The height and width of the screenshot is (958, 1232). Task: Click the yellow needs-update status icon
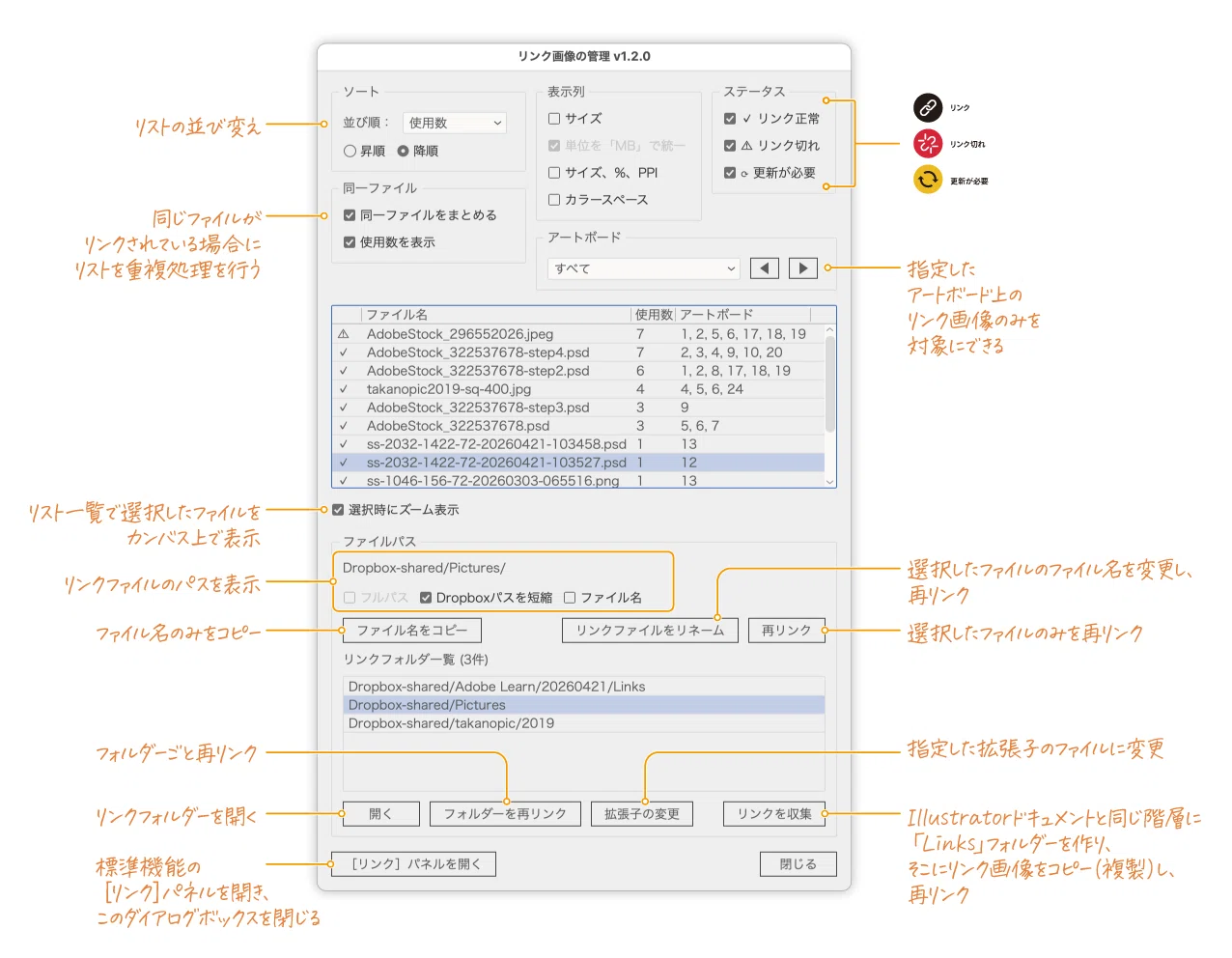click(x=928, y=180)
